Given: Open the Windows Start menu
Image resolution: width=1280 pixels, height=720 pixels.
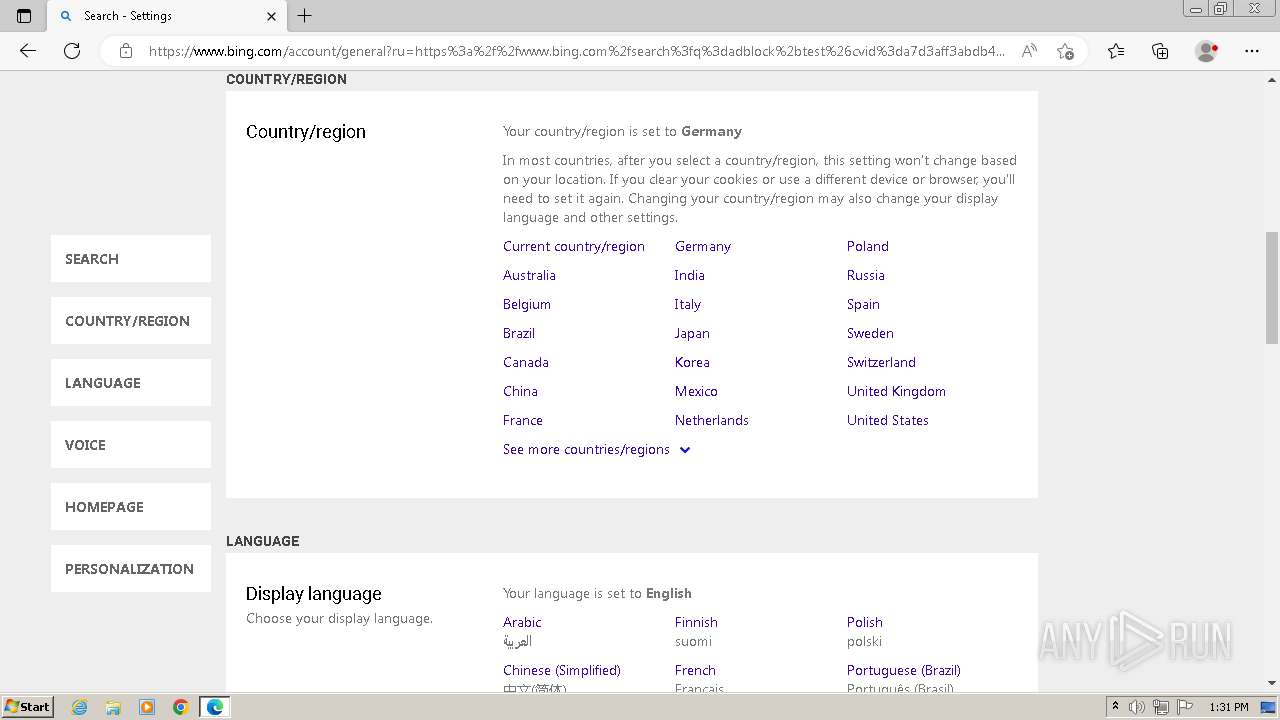Looking at the screenshot, I should (x=27, y=707).
